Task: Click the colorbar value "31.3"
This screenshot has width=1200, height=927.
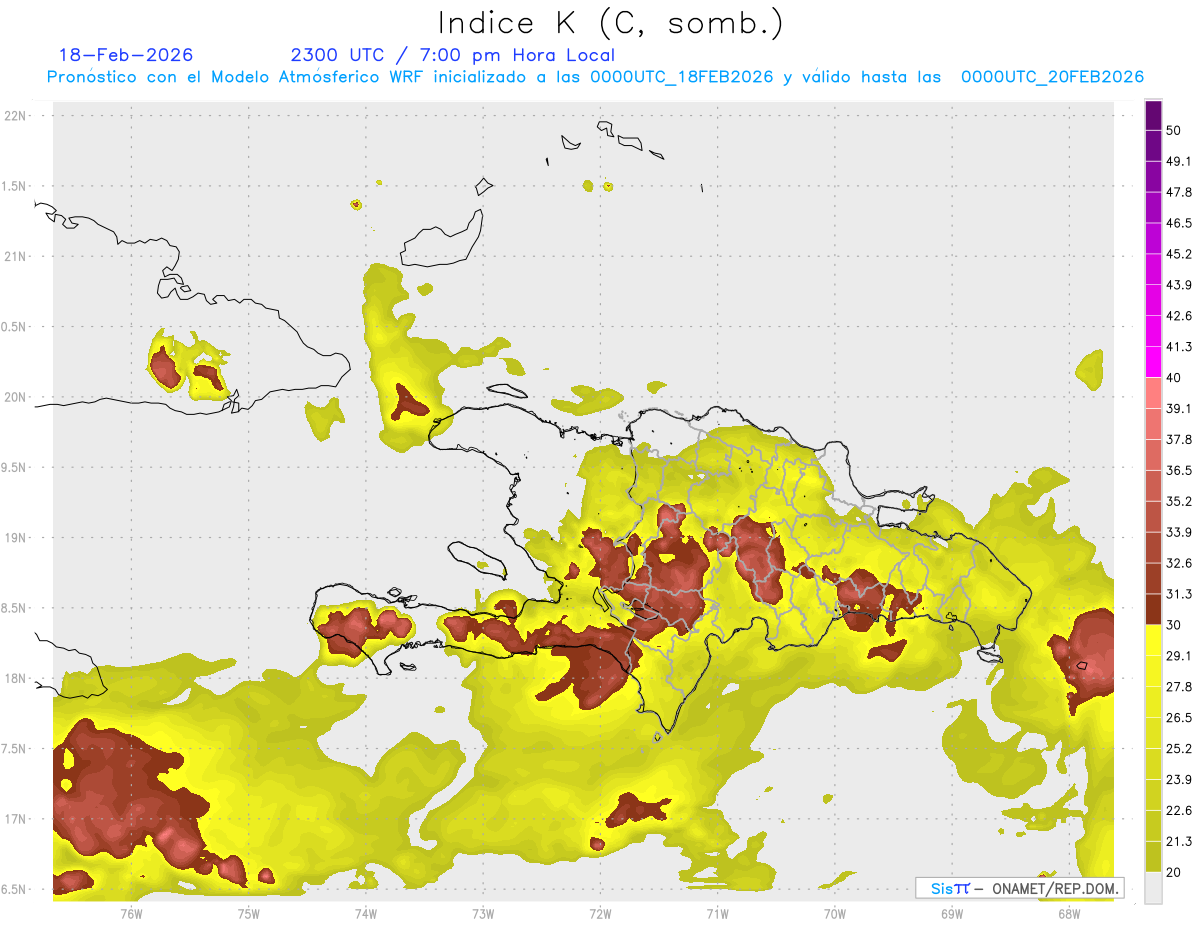Action: click(x=1178, y=594)
